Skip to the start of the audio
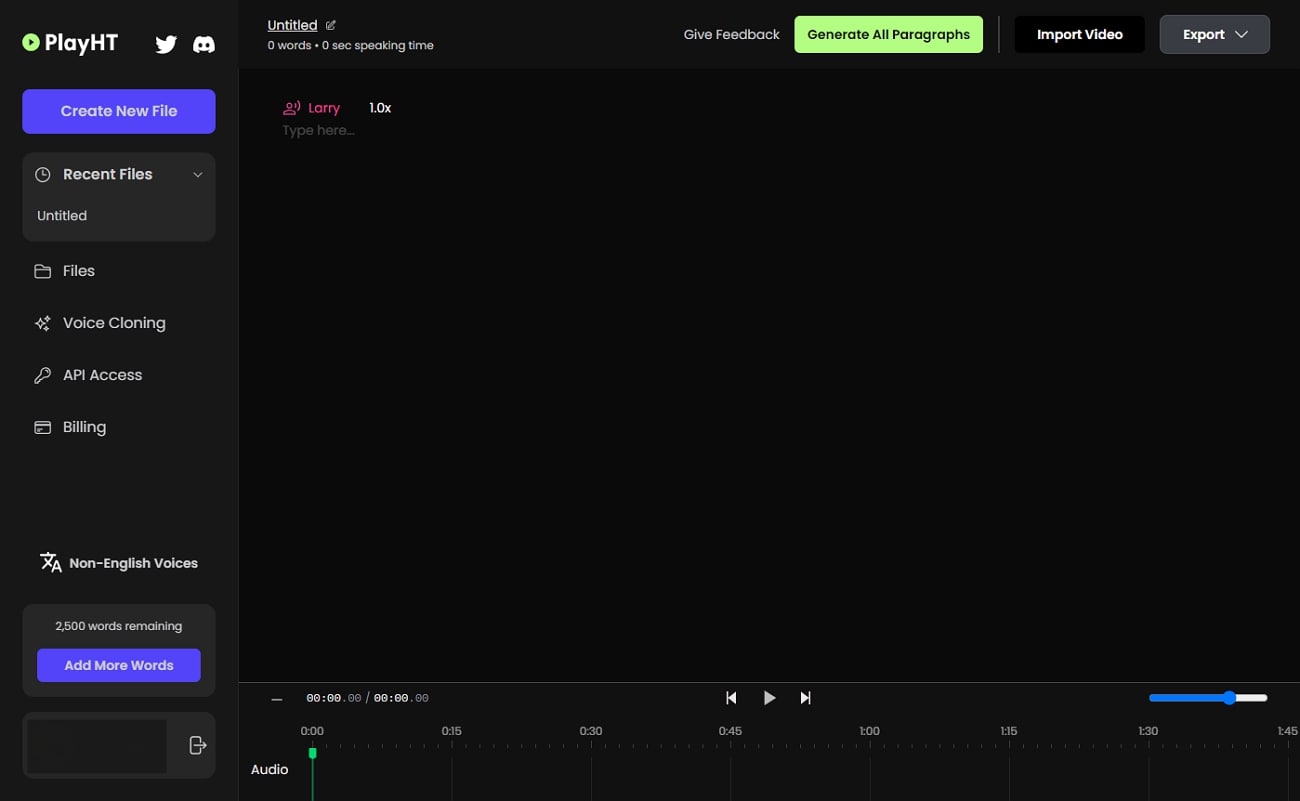1300x801 pixels. click(731, 698)
